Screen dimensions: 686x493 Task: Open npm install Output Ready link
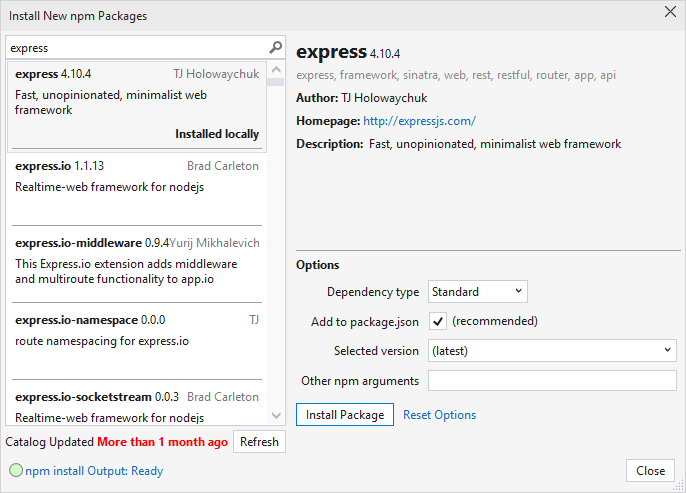[94, 471]
